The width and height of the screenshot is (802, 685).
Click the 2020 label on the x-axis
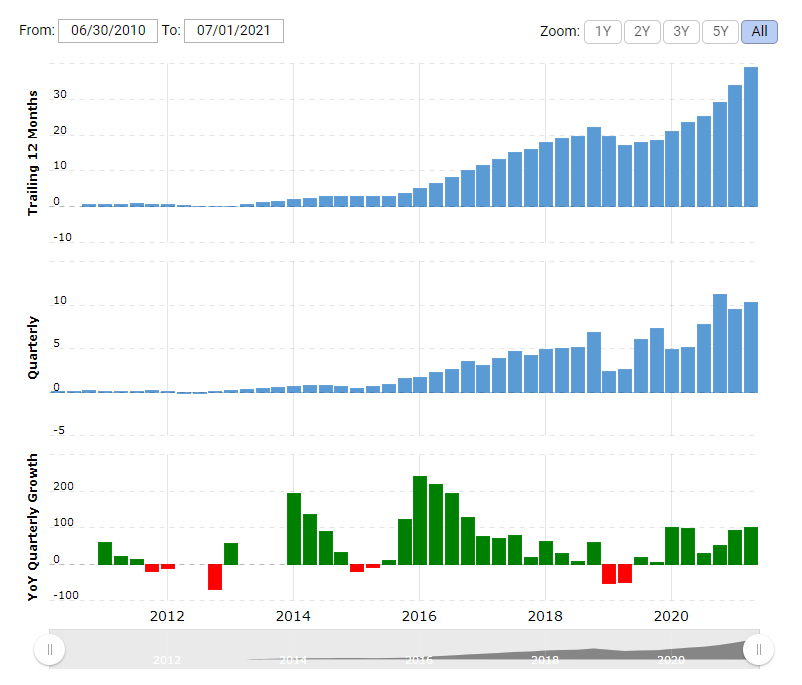coord(672,614)
